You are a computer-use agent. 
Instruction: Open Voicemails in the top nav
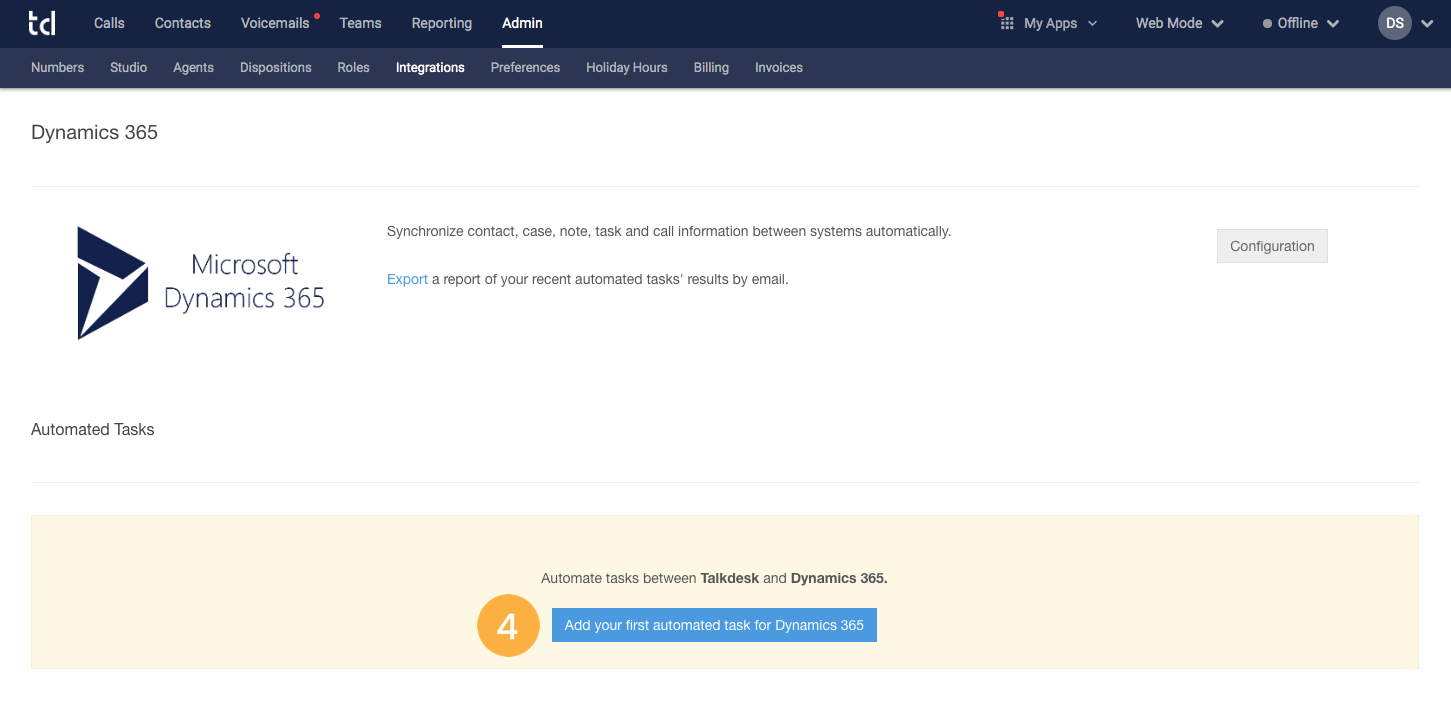[275, 23]
